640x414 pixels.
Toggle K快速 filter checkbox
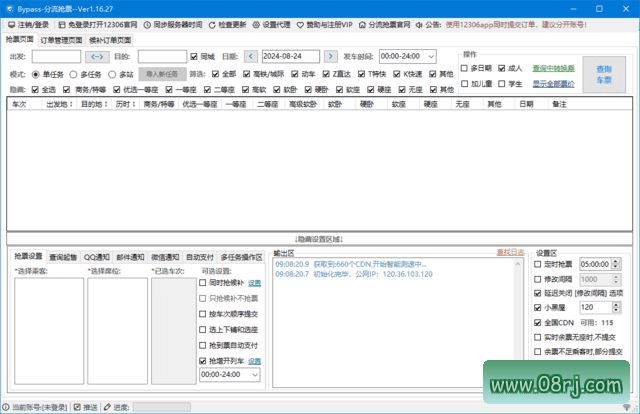pyautogui.click(x=397, y=74)
